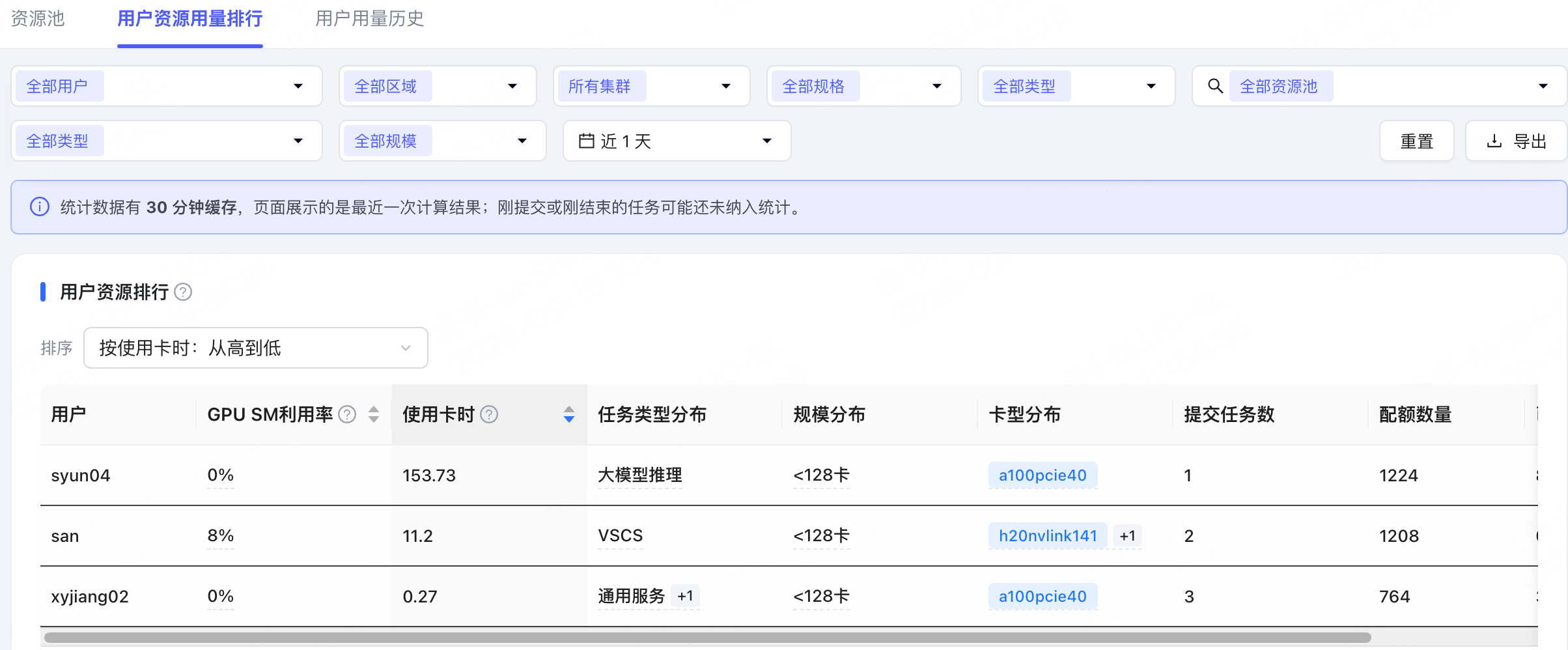Screen dimensions: 1568x650
Task: Switch to the 资源池 tab
Action: (38, 18)
